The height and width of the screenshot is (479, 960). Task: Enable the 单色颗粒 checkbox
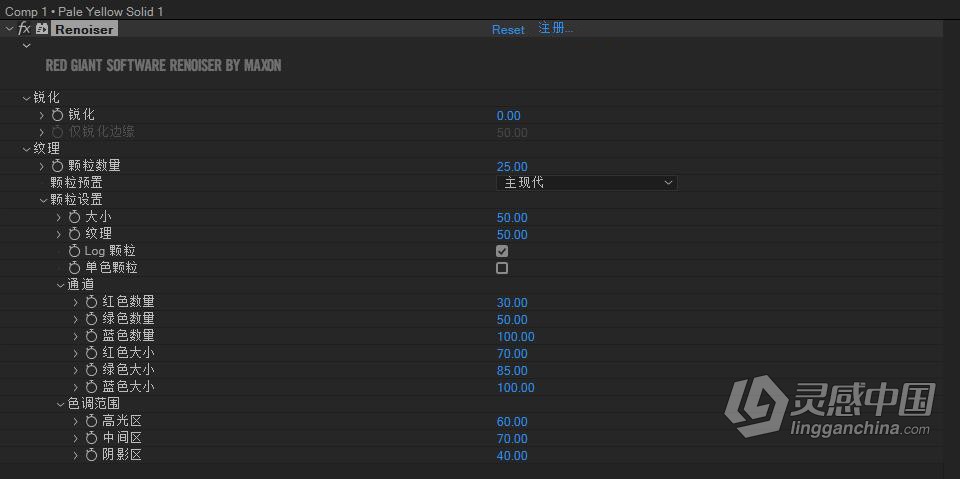pyautogui.click(x=502, y=268)
